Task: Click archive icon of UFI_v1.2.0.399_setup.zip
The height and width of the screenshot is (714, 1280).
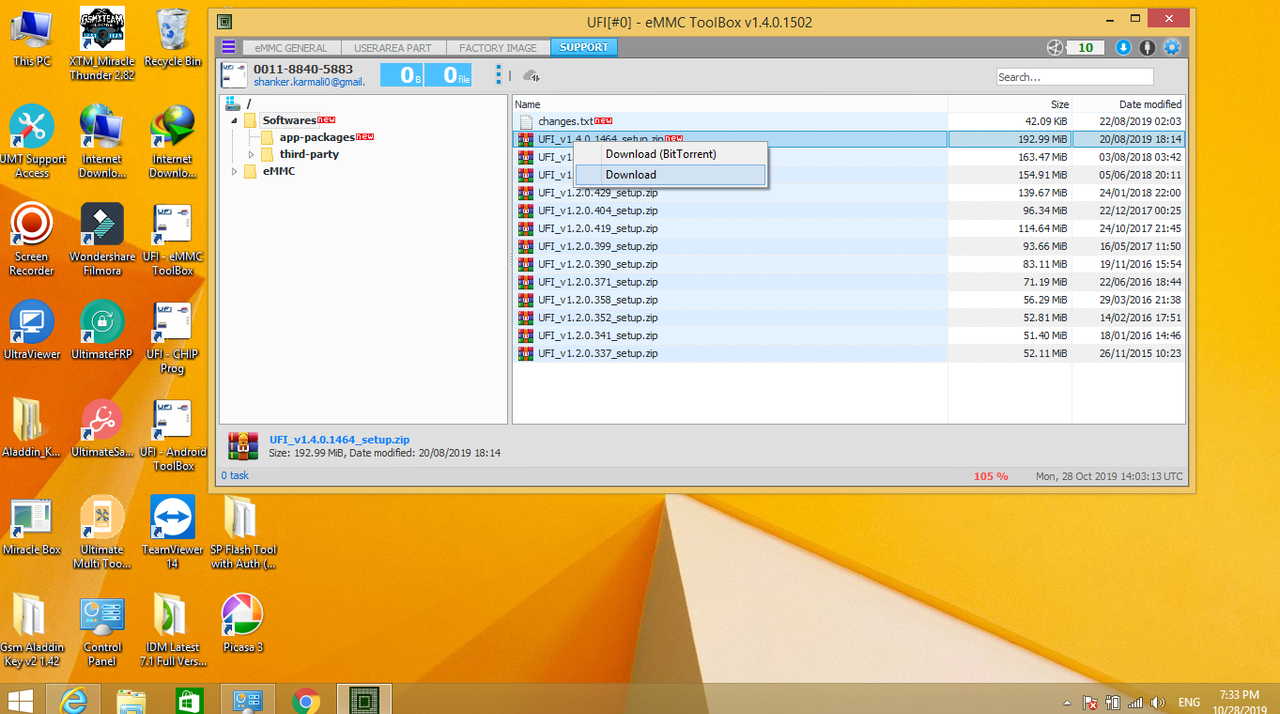Action: pyautogui.click(x=525, y=247)
